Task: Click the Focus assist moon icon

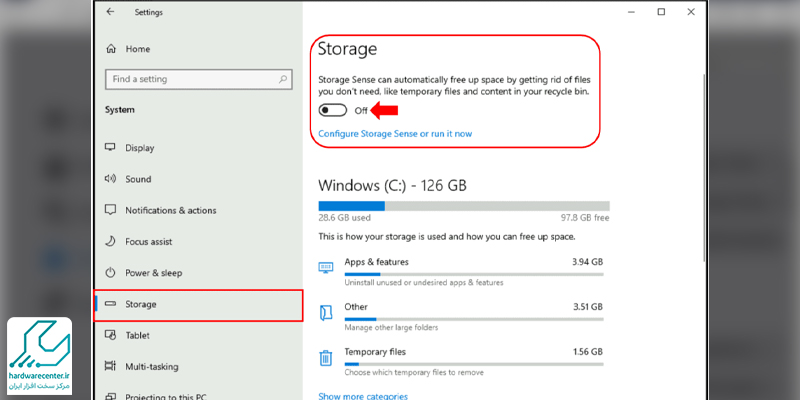Action: pos(110,241)
